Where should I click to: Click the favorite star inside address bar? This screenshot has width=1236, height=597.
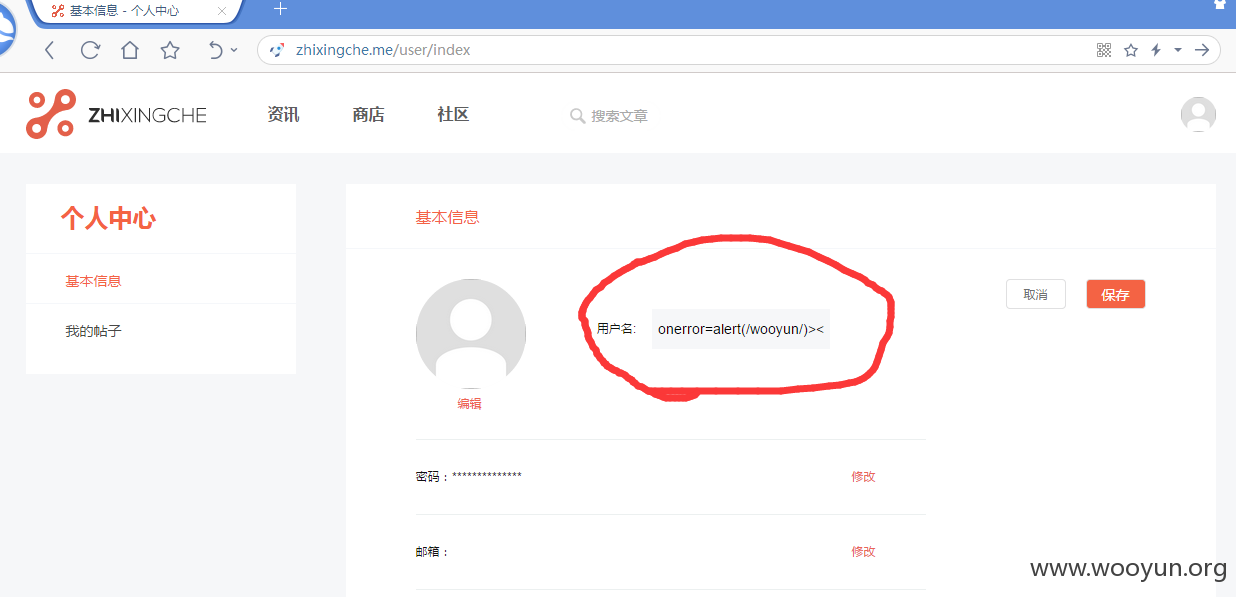coord(1131,50)
